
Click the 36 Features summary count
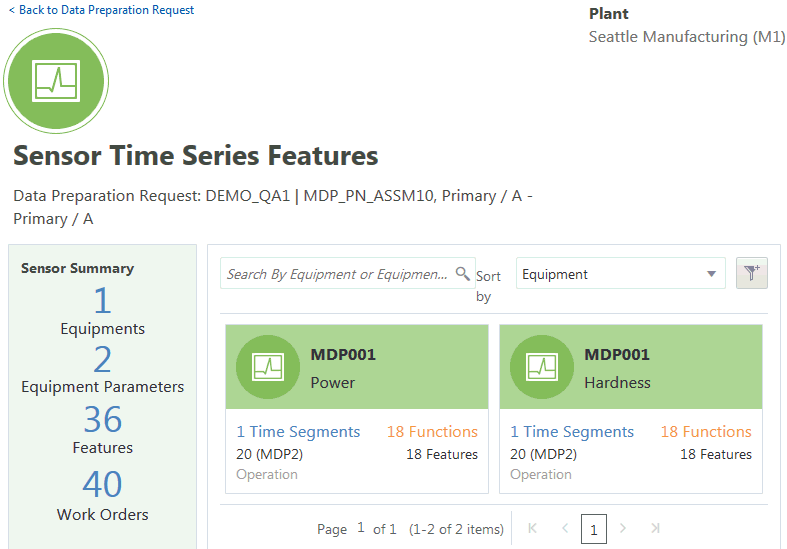click(x=102, y=420)
